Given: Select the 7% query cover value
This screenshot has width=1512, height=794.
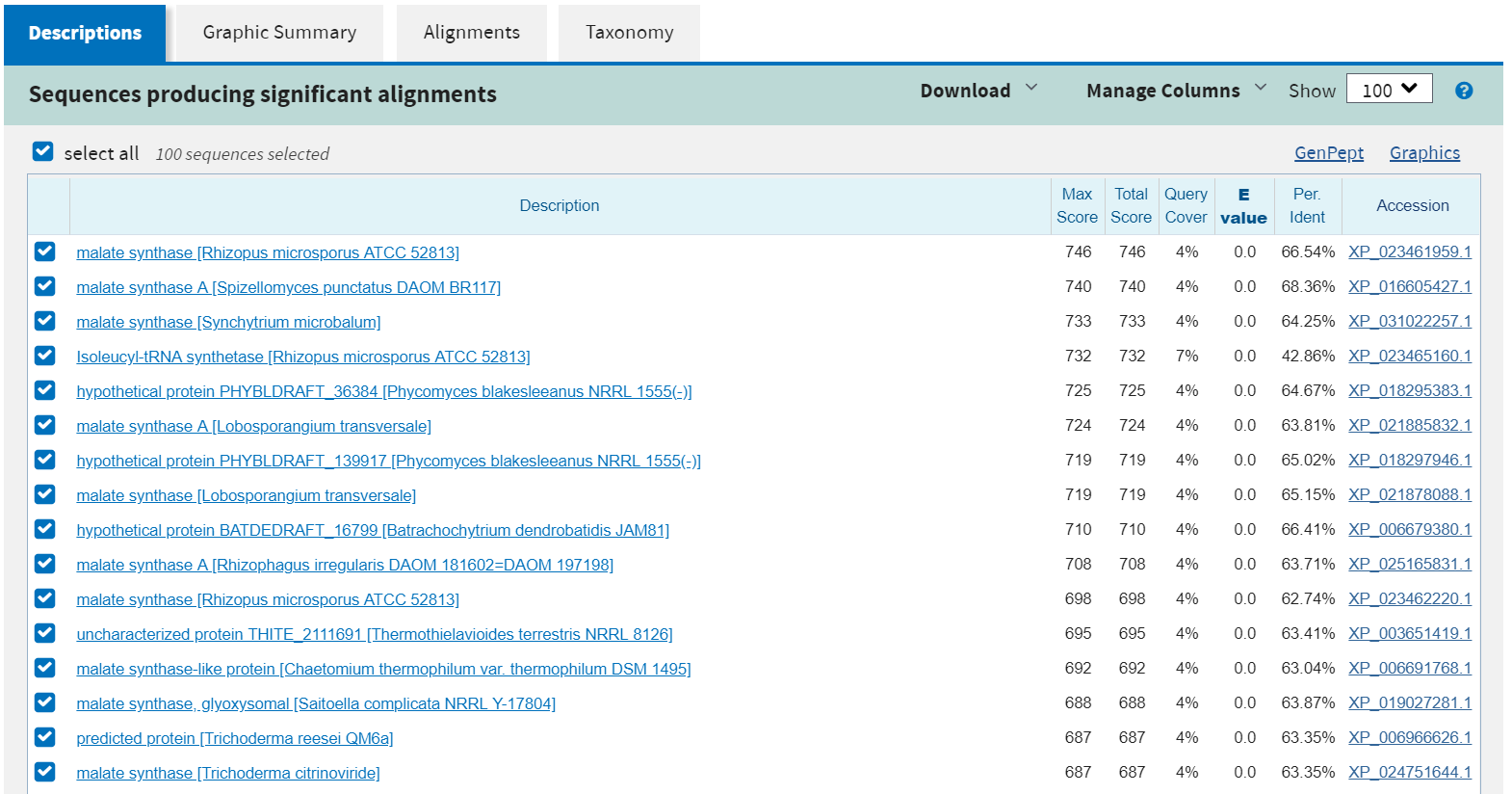Looking at the screenshot, I should (1186, 356).
